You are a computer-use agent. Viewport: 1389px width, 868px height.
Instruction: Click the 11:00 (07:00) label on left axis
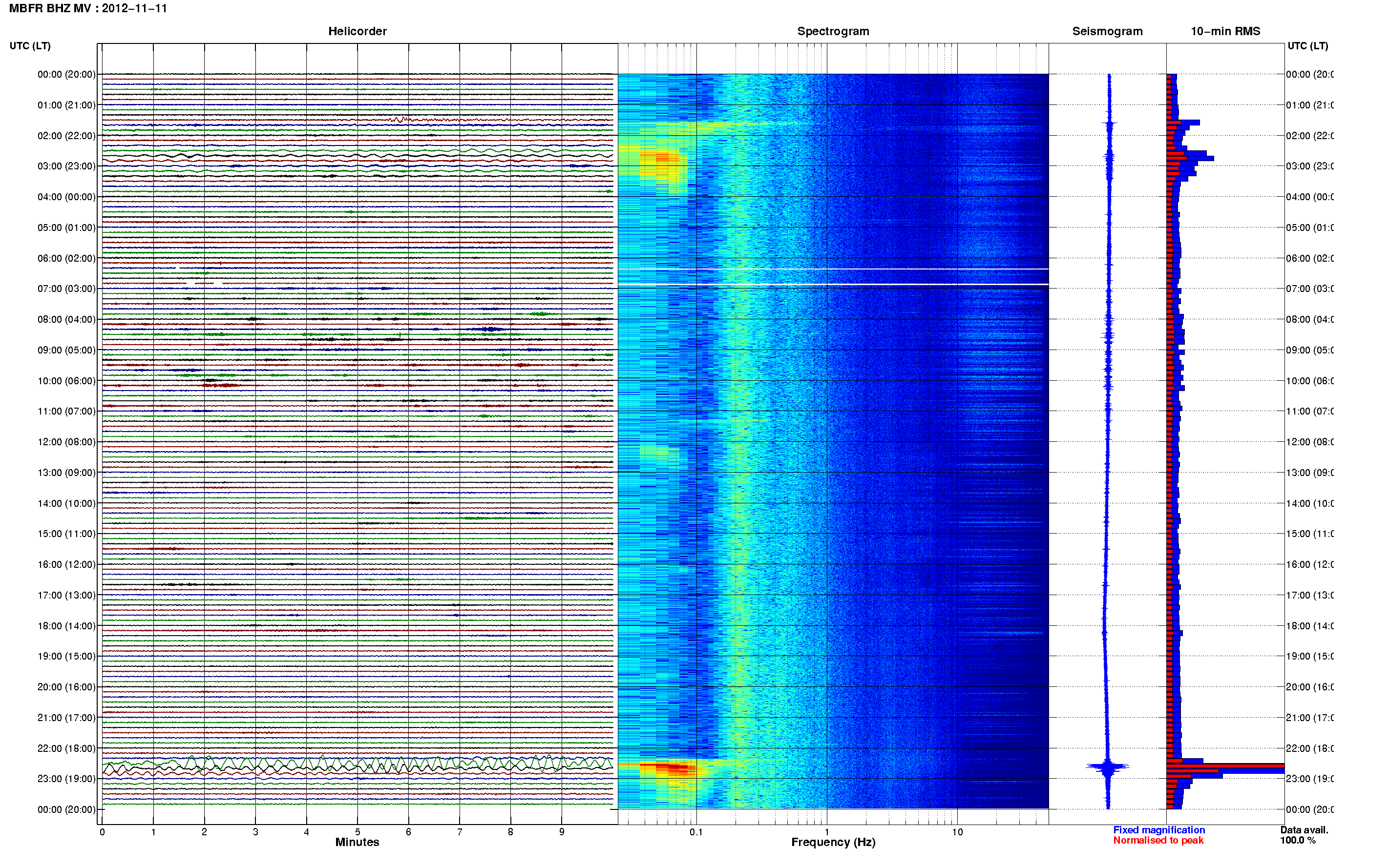pyautogui.click(x=66, y=412)
